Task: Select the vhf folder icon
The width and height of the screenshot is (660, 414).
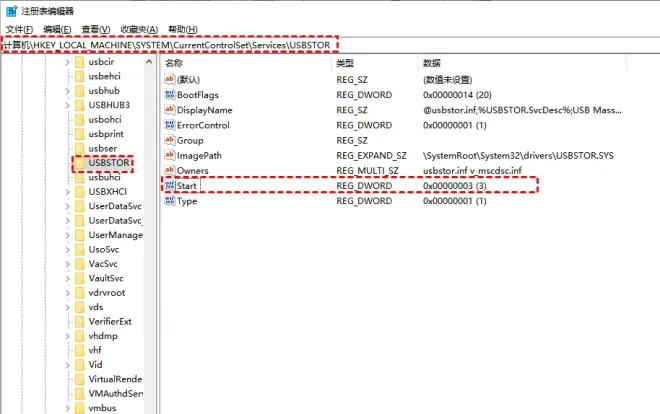Action: (80, 350)
